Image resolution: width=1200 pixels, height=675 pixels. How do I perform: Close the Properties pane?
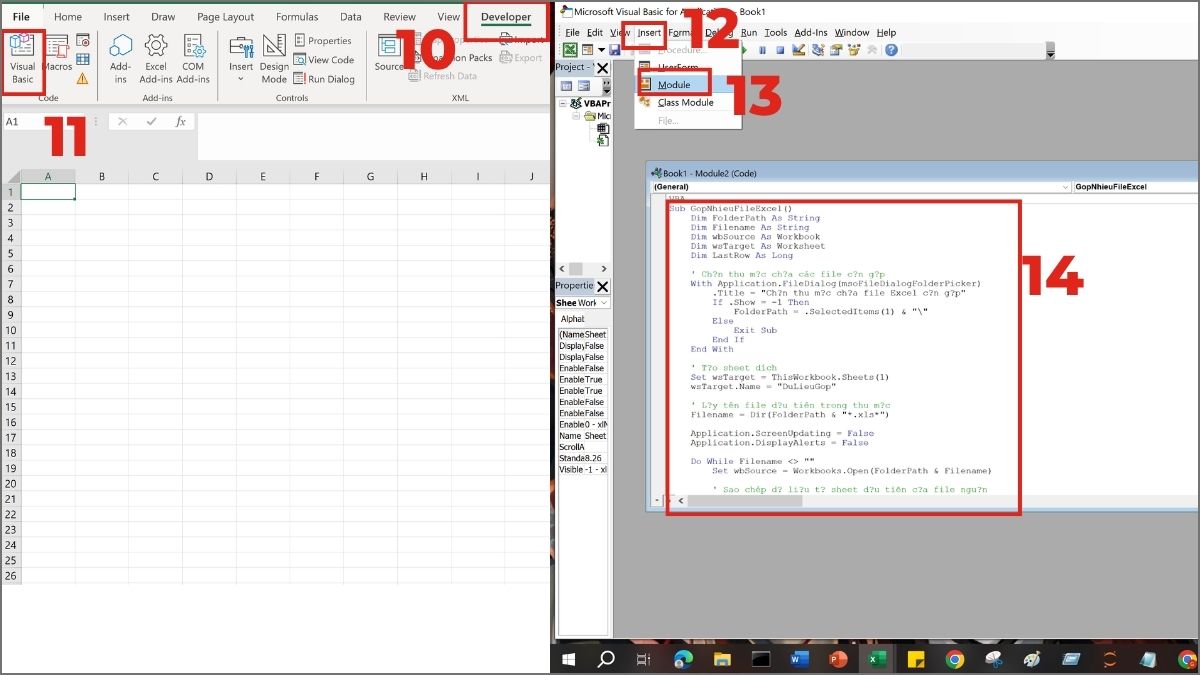click(x=602, y=287)
